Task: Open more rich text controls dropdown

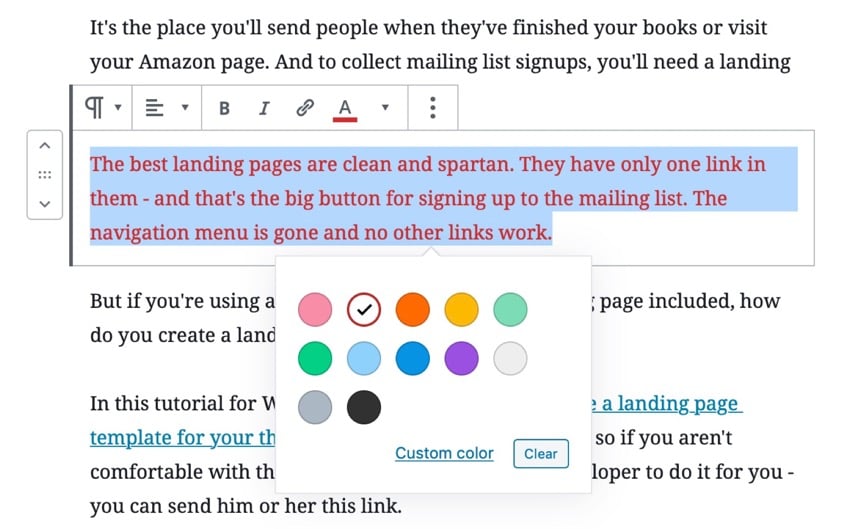Action: 385,107
